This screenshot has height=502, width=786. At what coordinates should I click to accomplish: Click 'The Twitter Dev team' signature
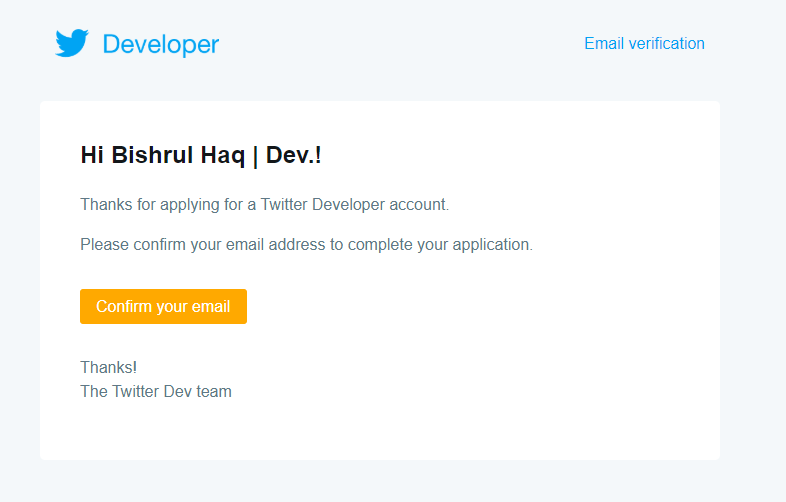click(156, 391)
